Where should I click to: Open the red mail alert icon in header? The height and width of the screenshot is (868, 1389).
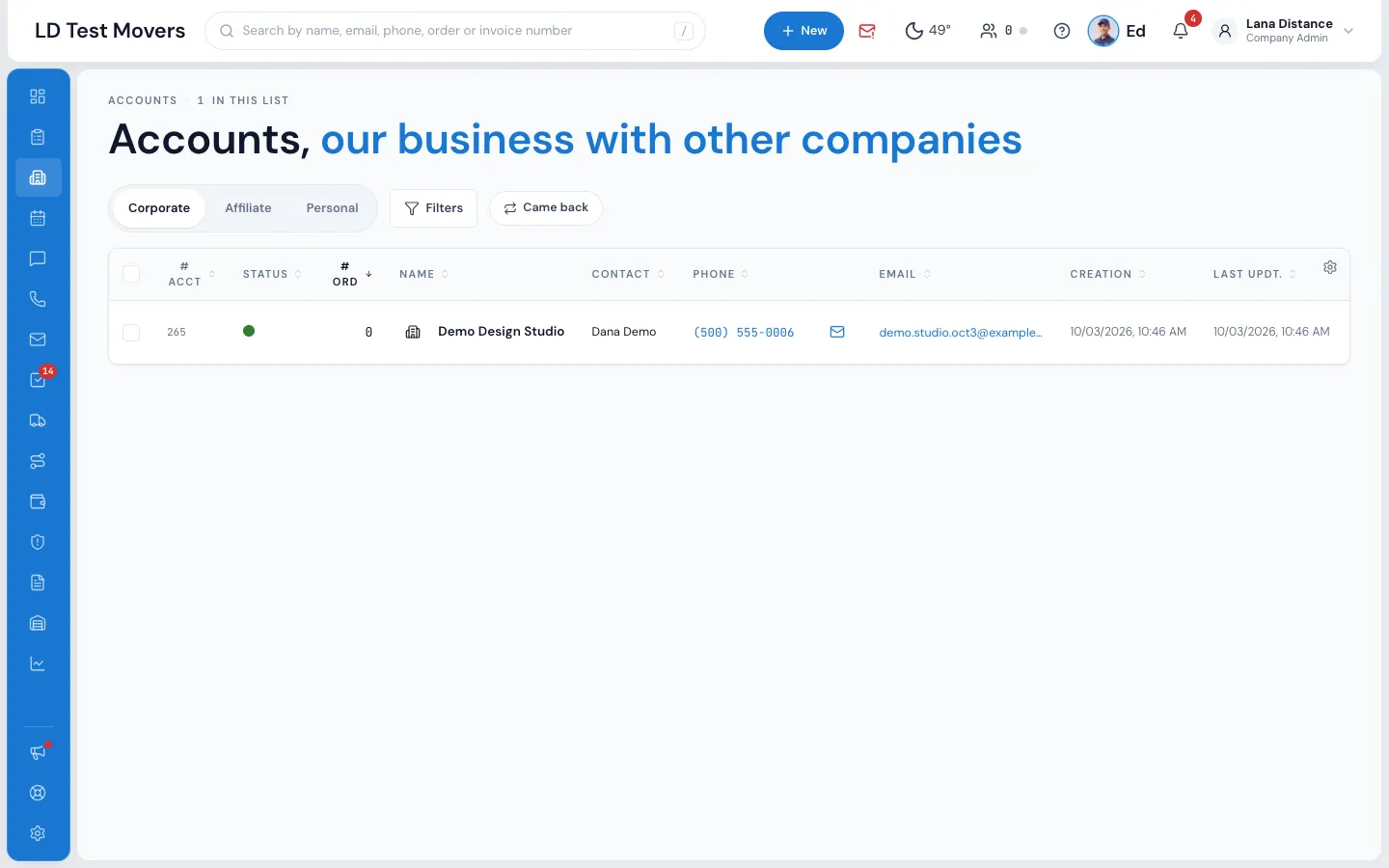coord(867,31)
